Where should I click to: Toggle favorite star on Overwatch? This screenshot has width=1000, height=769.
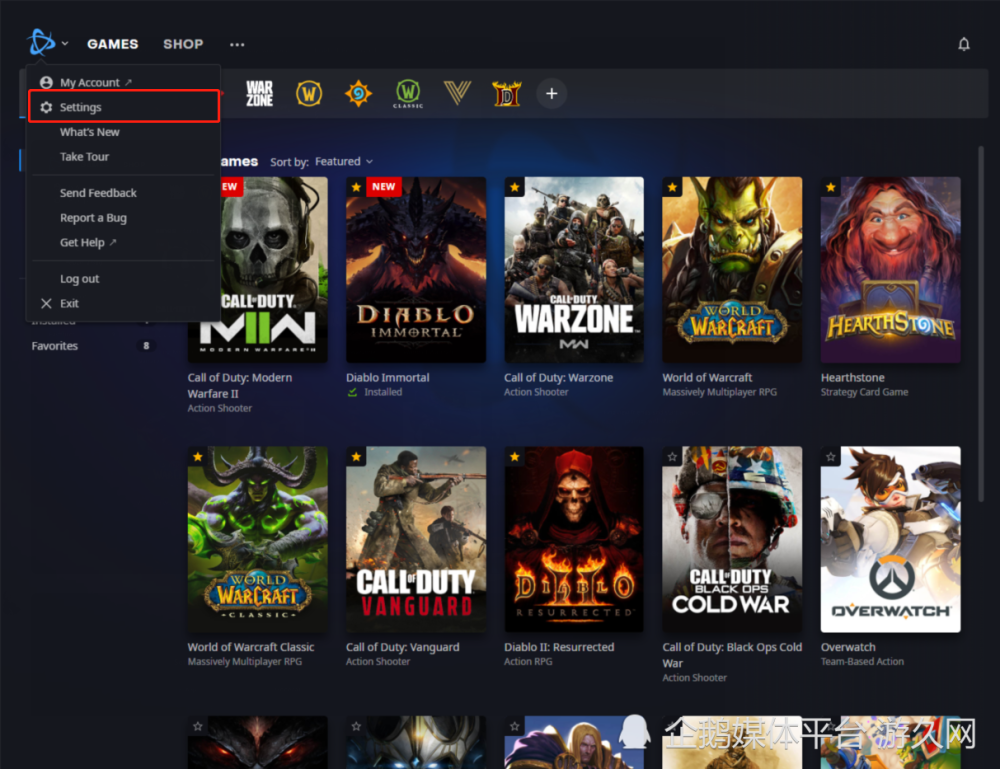[x=830, y=457]
